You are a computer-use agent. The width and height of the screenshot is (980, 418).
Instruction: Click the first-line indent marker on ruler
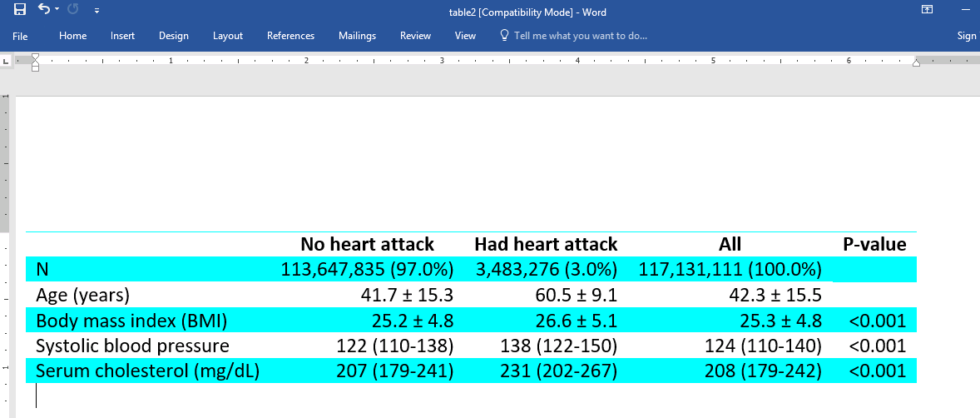(35, 57)
